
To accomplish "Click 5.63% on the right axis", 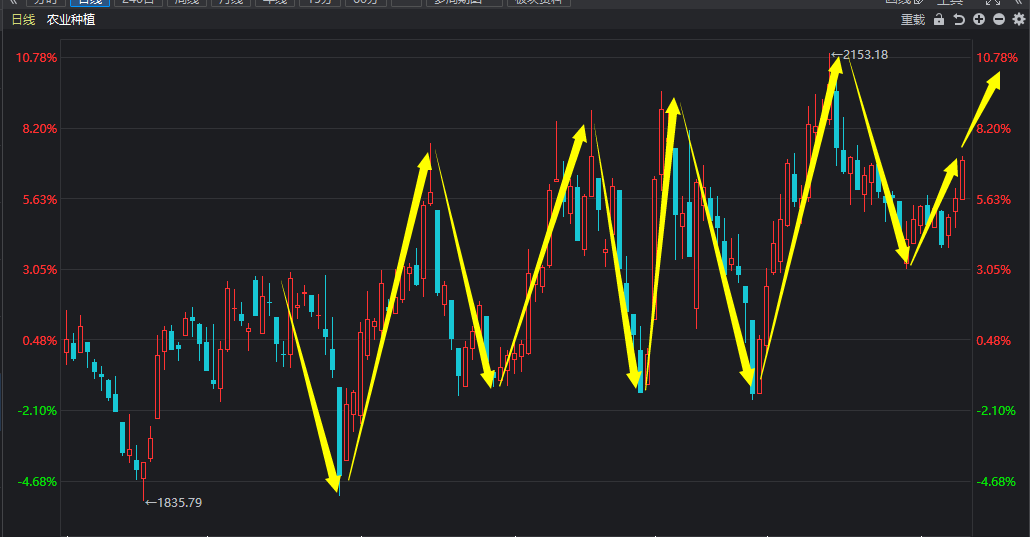I will pos(993,200).
